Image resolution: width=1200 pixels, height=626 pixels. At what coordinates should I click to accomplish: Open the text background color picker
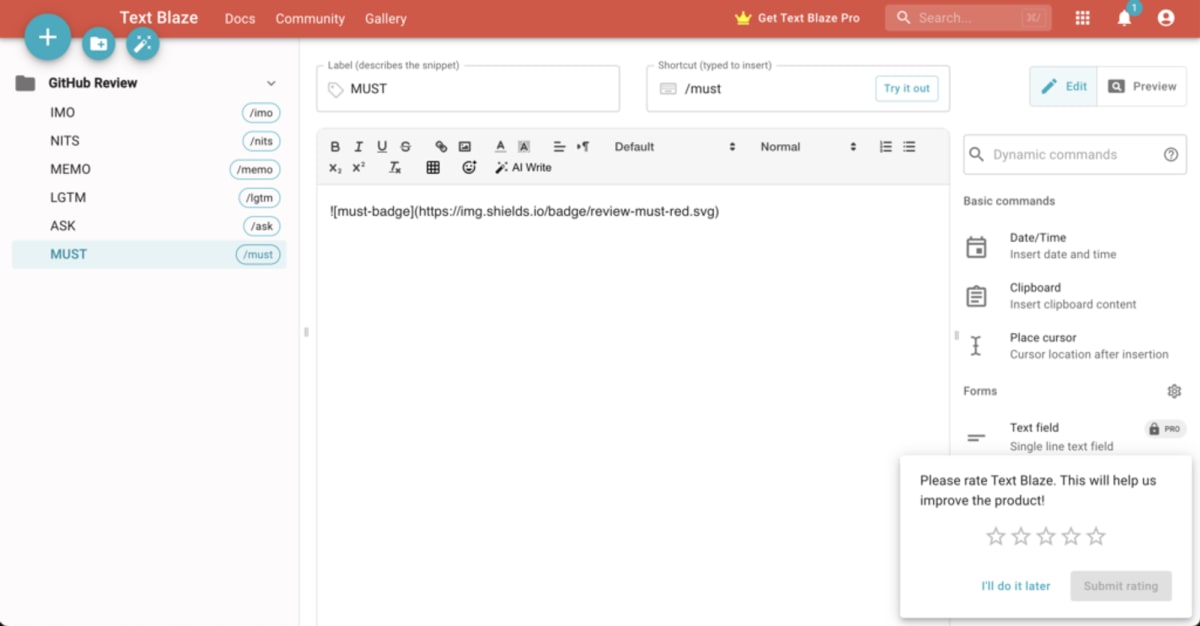coord(524,147)
